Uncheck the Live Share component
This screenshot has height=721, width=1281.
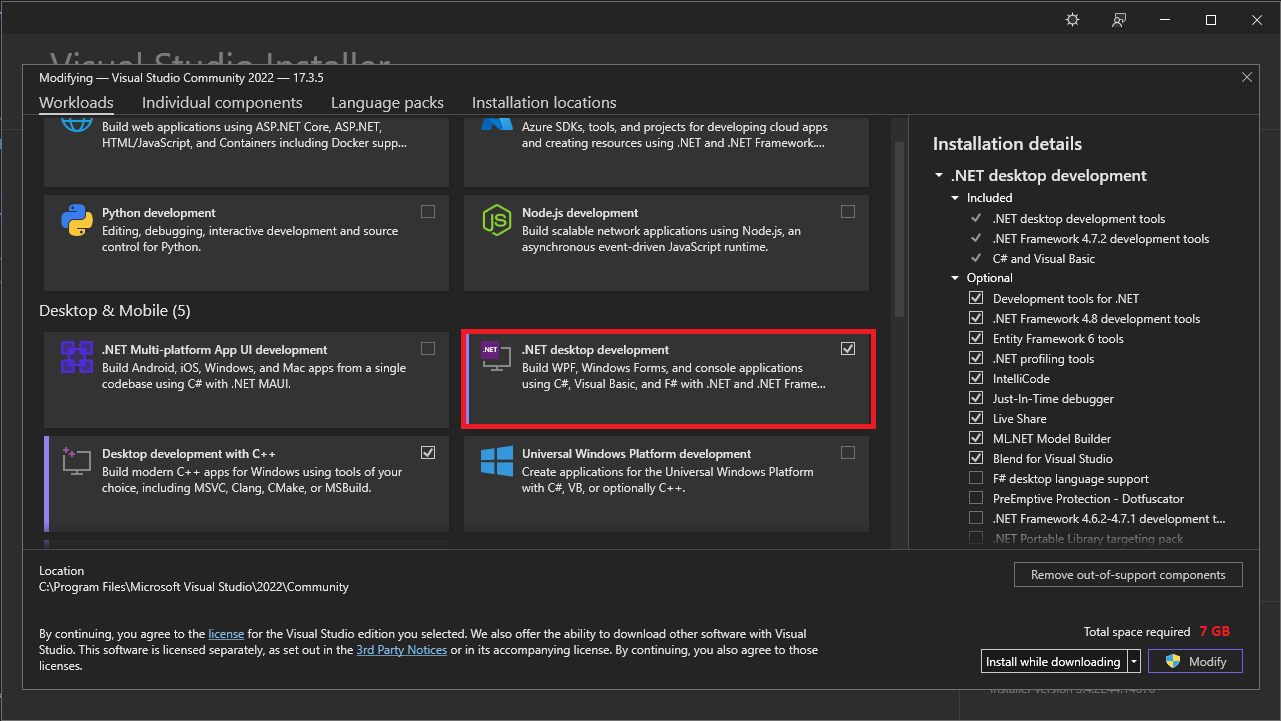(x=976, y=419)
